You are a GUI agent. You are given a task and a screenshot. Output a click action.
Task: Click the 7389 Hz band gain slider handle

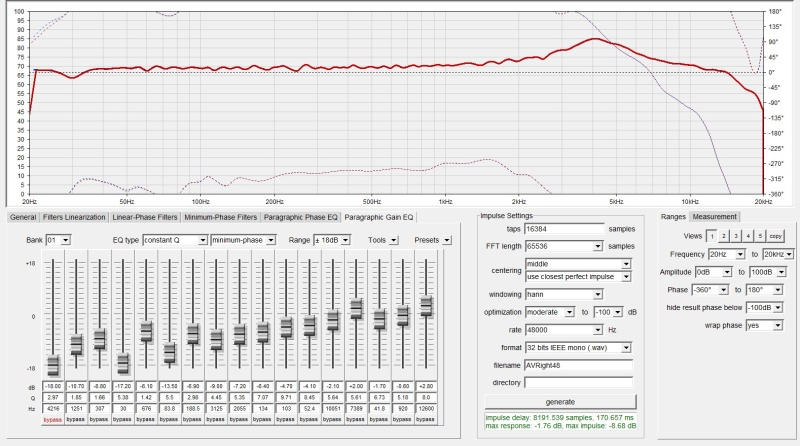coord(355,310)
